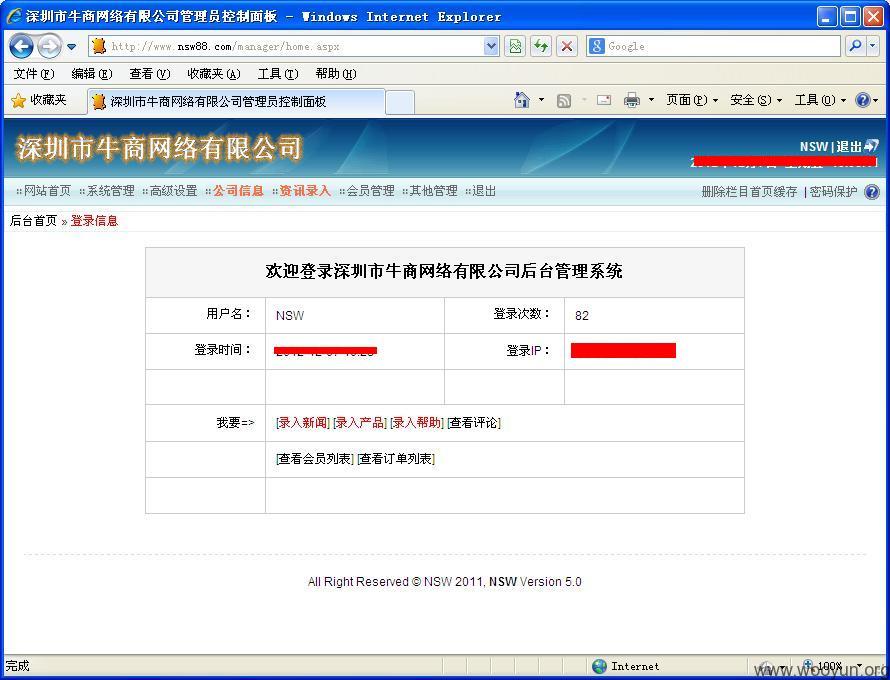Click the IE logo in title bar

click(x=14, y=16)
